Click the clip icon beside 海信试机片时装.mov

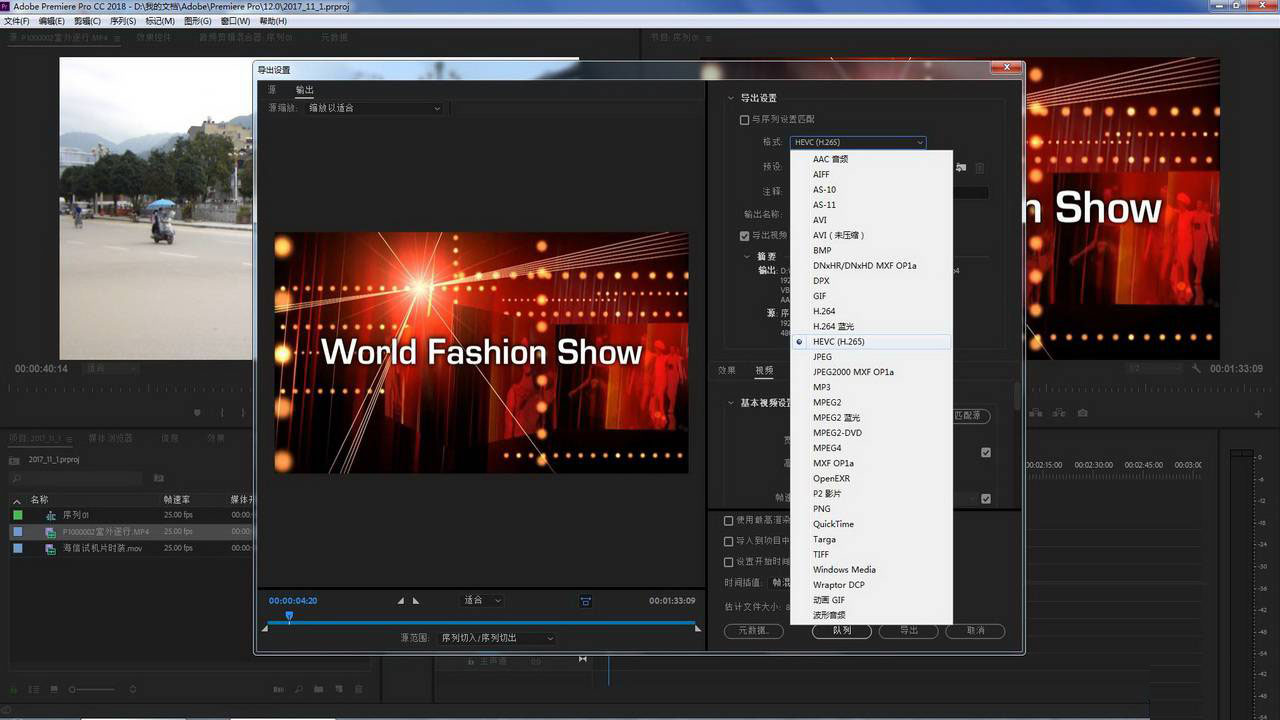[50, 548]
